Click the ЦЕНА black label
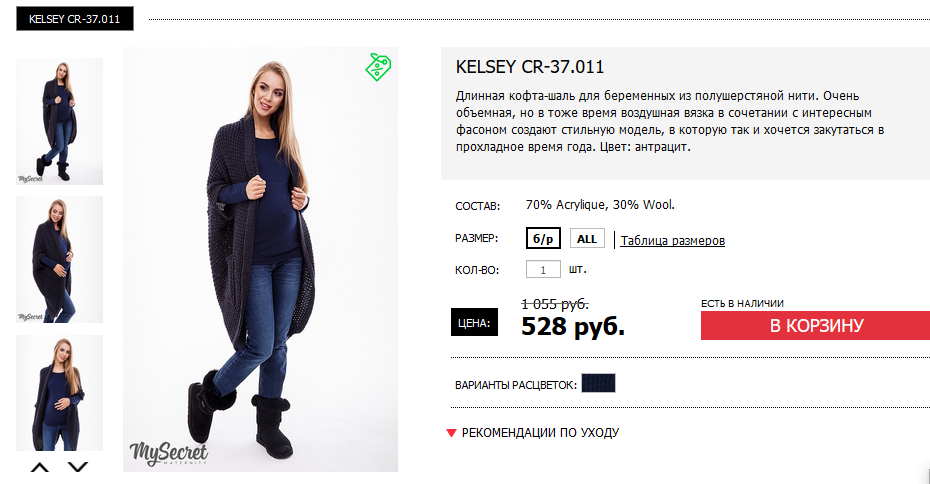 pyautogui.click(x=474, y=323)
